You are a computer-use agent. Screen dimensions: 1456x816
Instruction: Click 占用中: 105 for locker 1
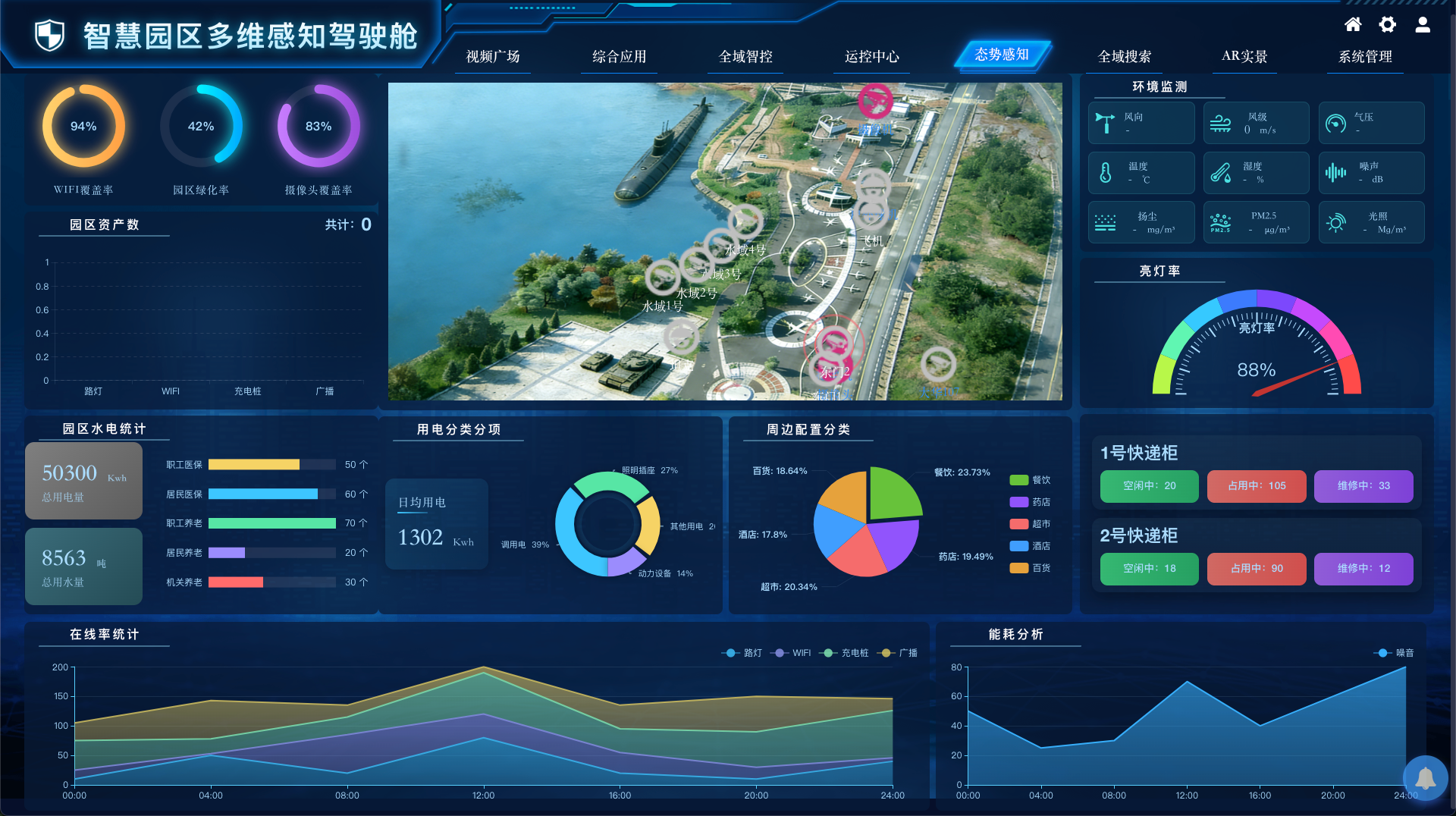(1257, 486)
